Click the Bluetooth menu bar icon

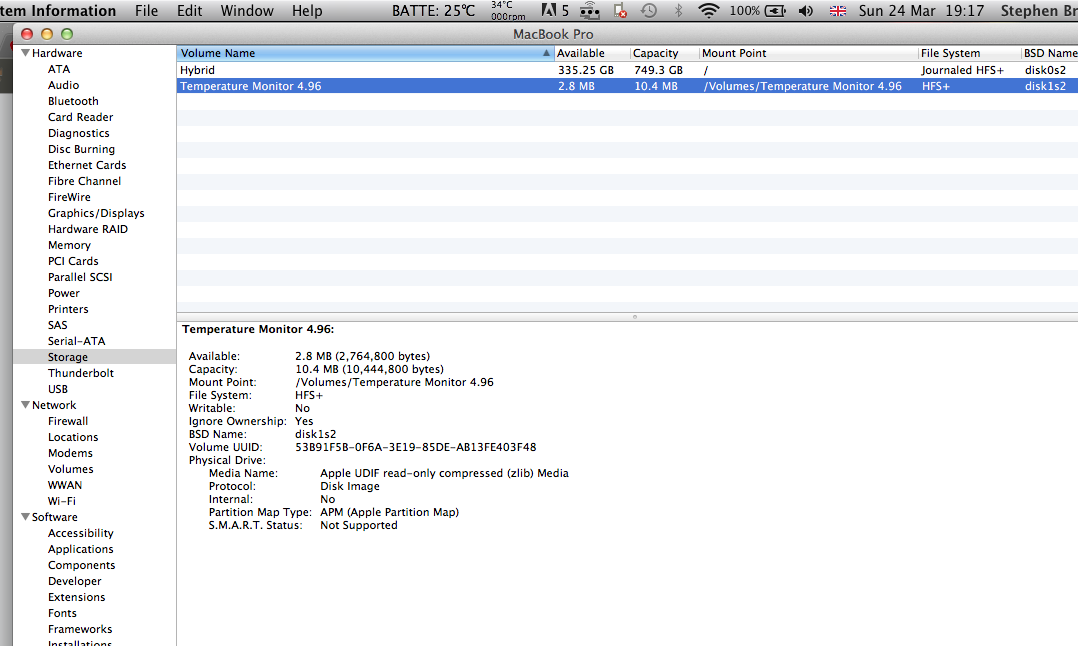click(679, 10)
